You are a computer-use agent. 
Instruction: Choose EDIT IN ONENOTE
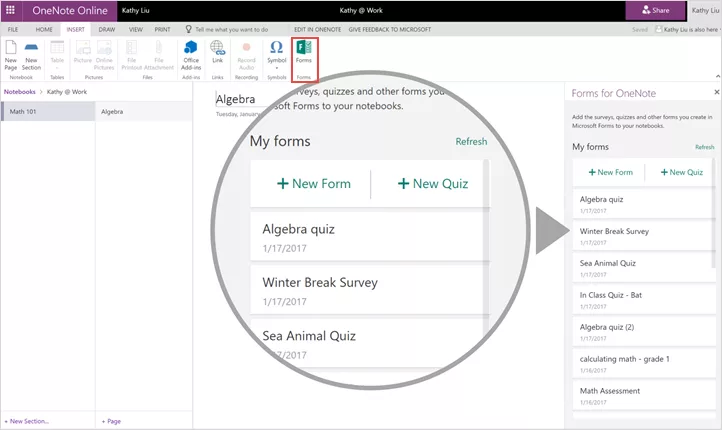pos(318,29)
